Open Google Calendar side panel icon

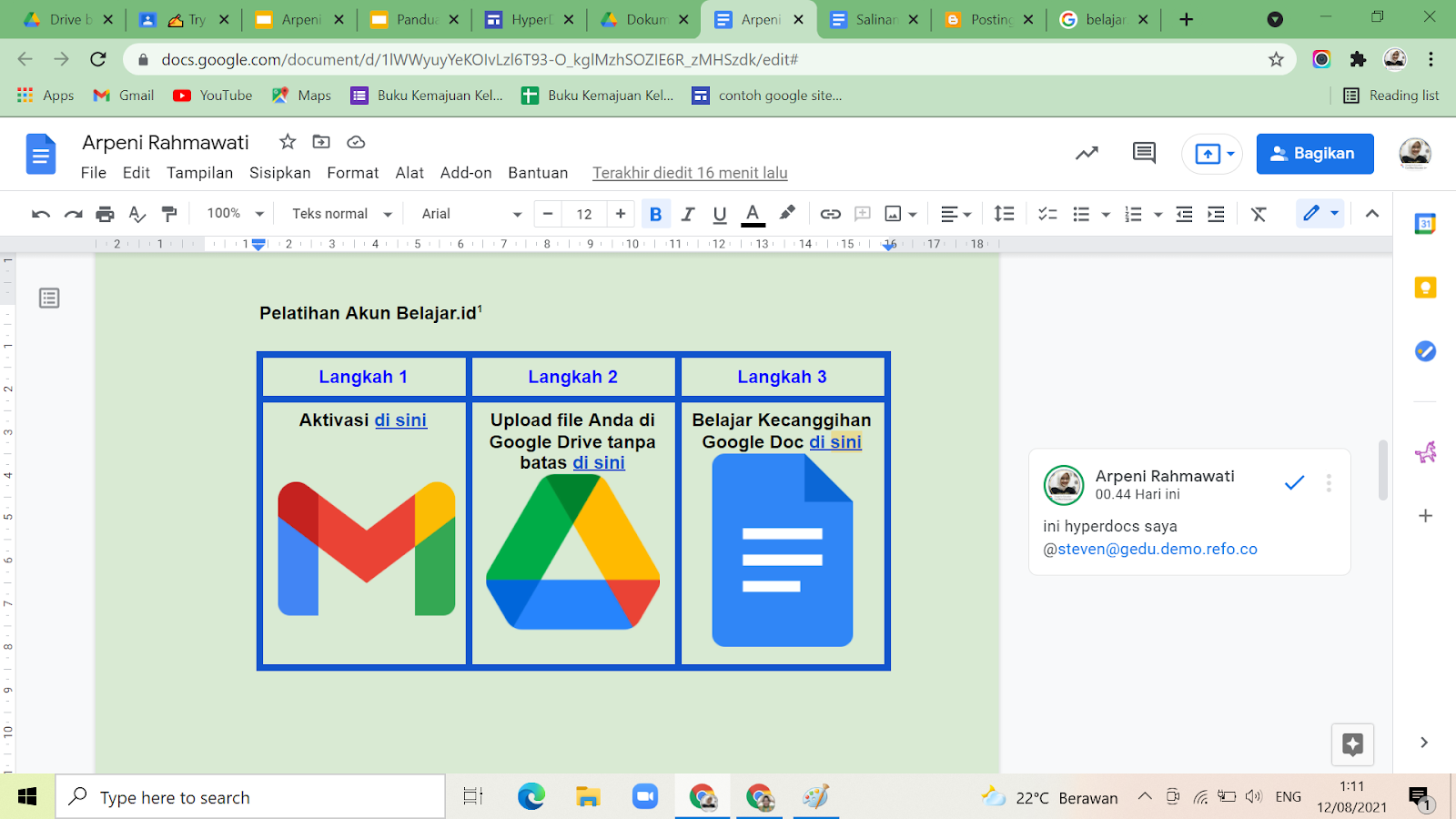(x=1425, y=224)
